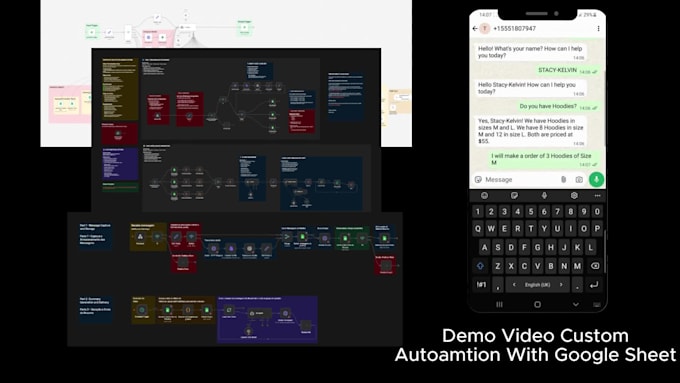Tap the number 1 key
Screen dimensions: 680x383
[x=477, y=212]
